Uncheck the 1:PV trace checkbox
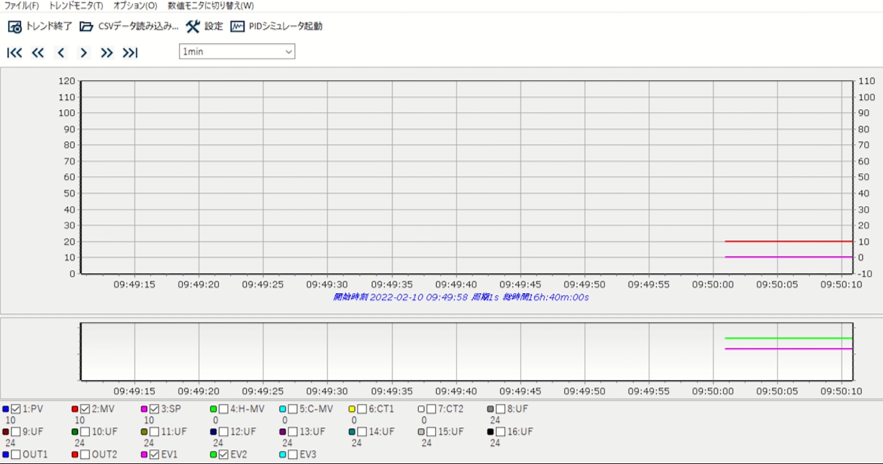 pyautogui.click(x=16, y=409)
